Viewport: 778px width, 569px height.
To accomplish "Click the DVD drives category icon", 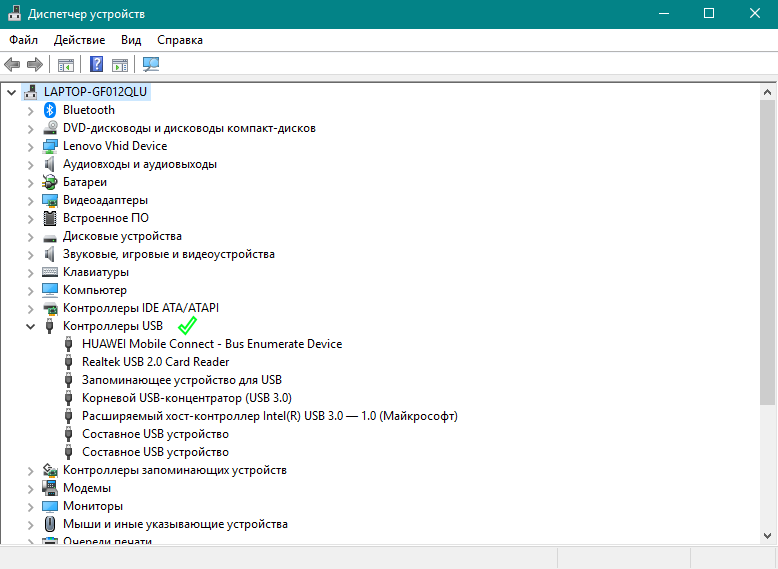I will point(50,128).
